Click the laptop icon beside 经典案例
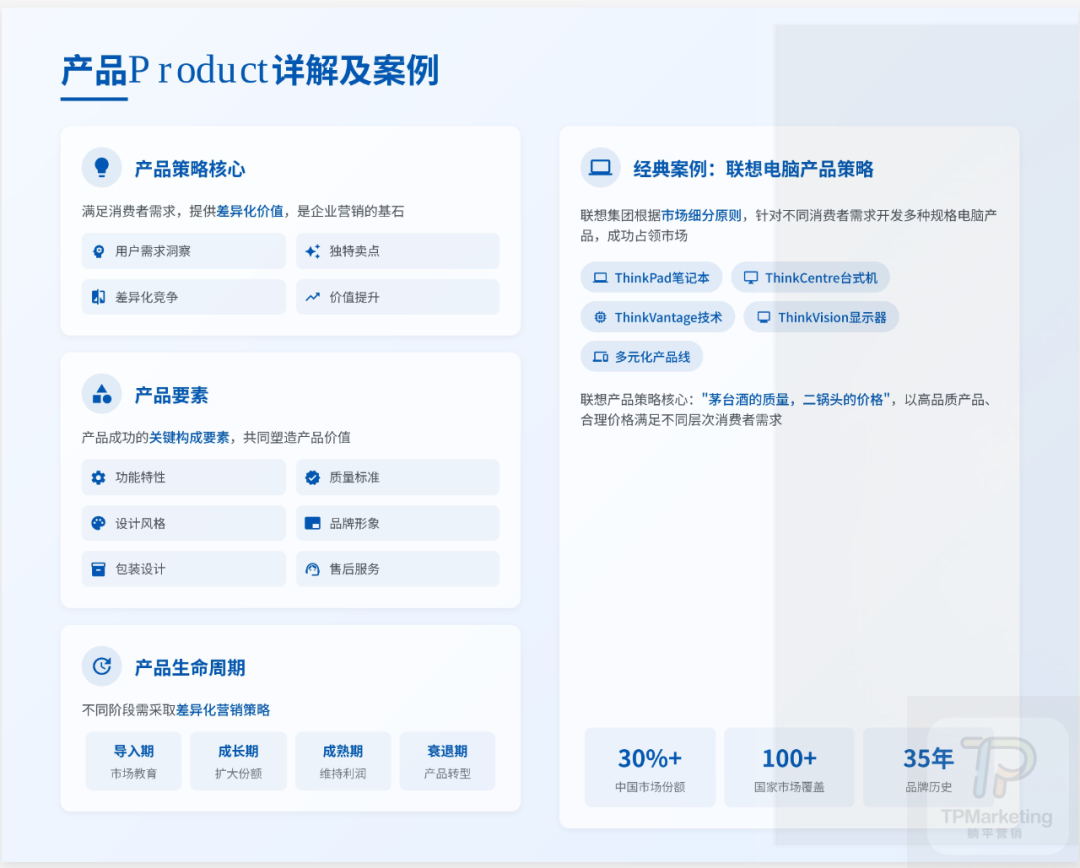Image resolution: width=1080 pixels, height=868 pixels. pos(601,167)
